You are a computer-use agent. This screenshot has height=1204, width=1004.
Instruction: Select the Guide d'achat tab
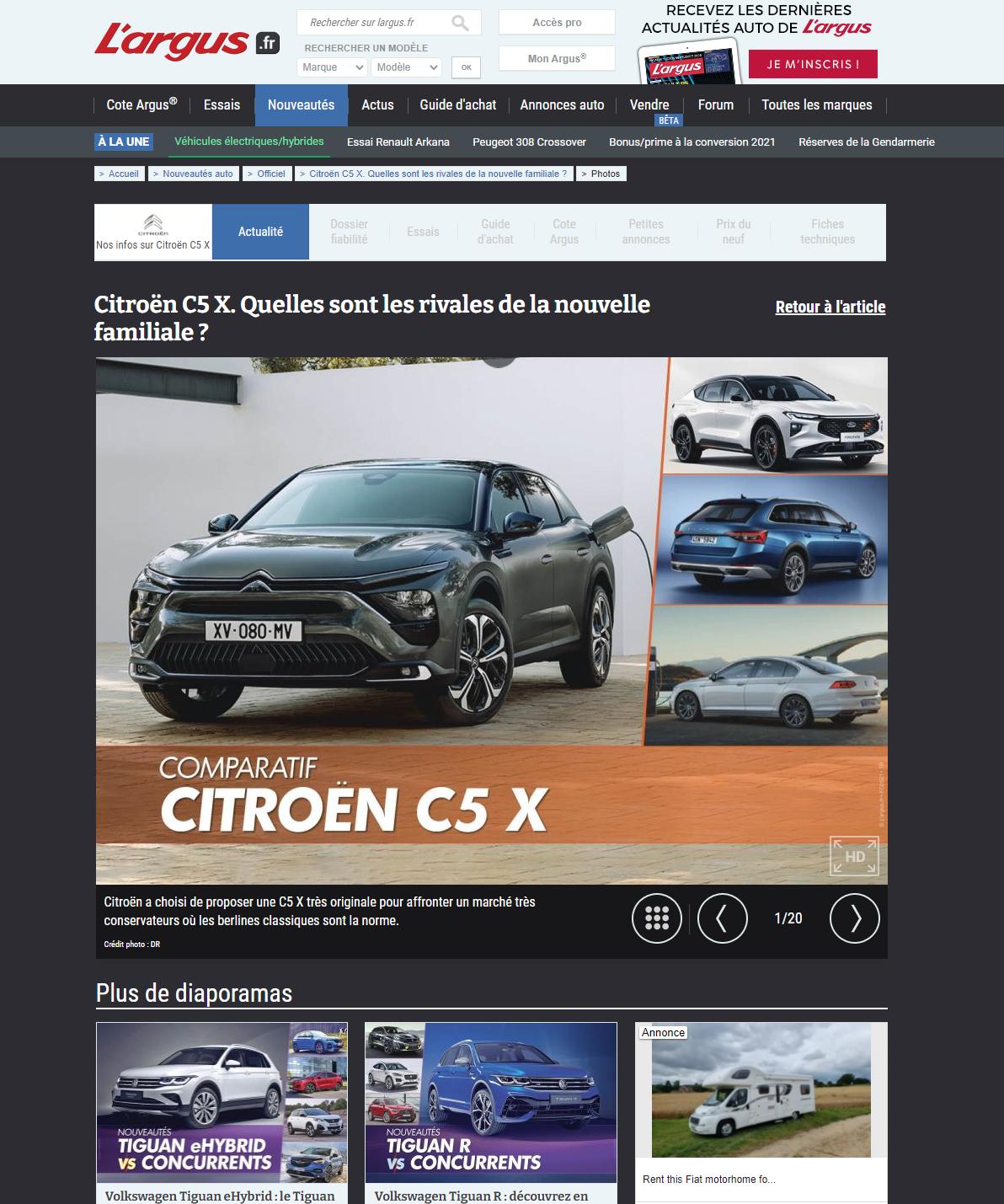495,232
